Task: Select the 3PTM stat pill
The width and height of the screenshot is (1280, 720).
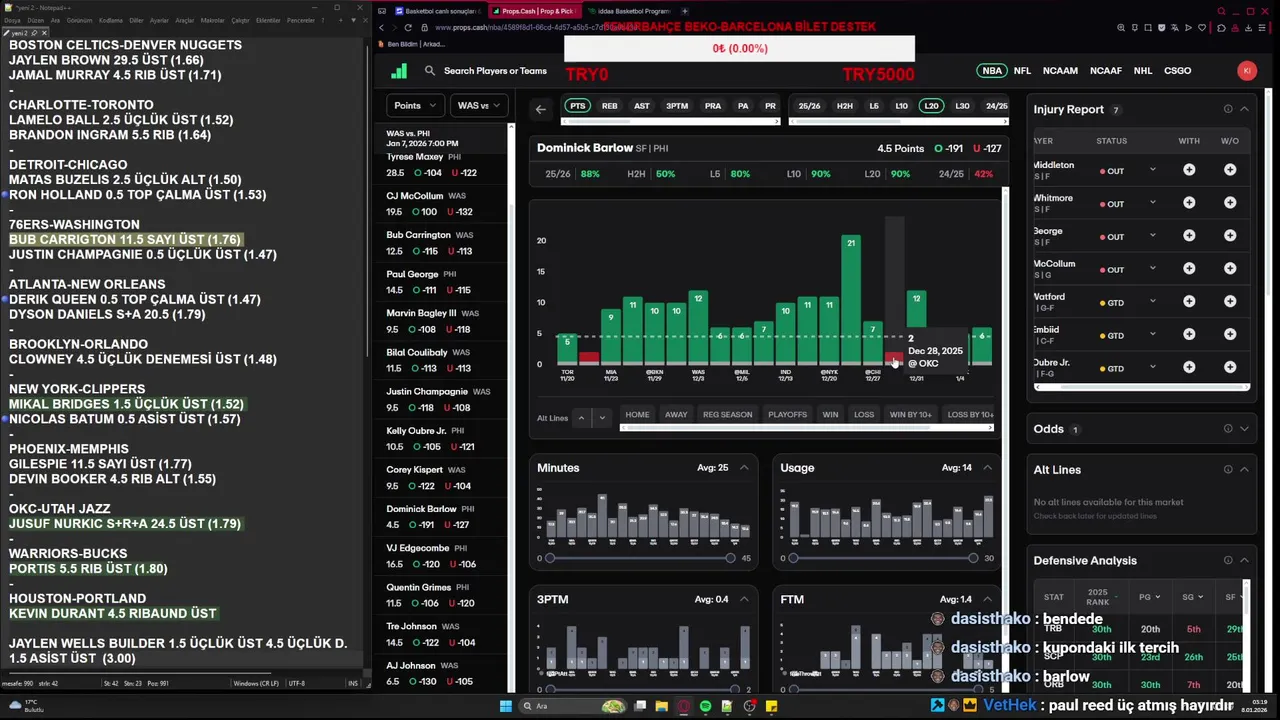Action: [x=677, y=106]
